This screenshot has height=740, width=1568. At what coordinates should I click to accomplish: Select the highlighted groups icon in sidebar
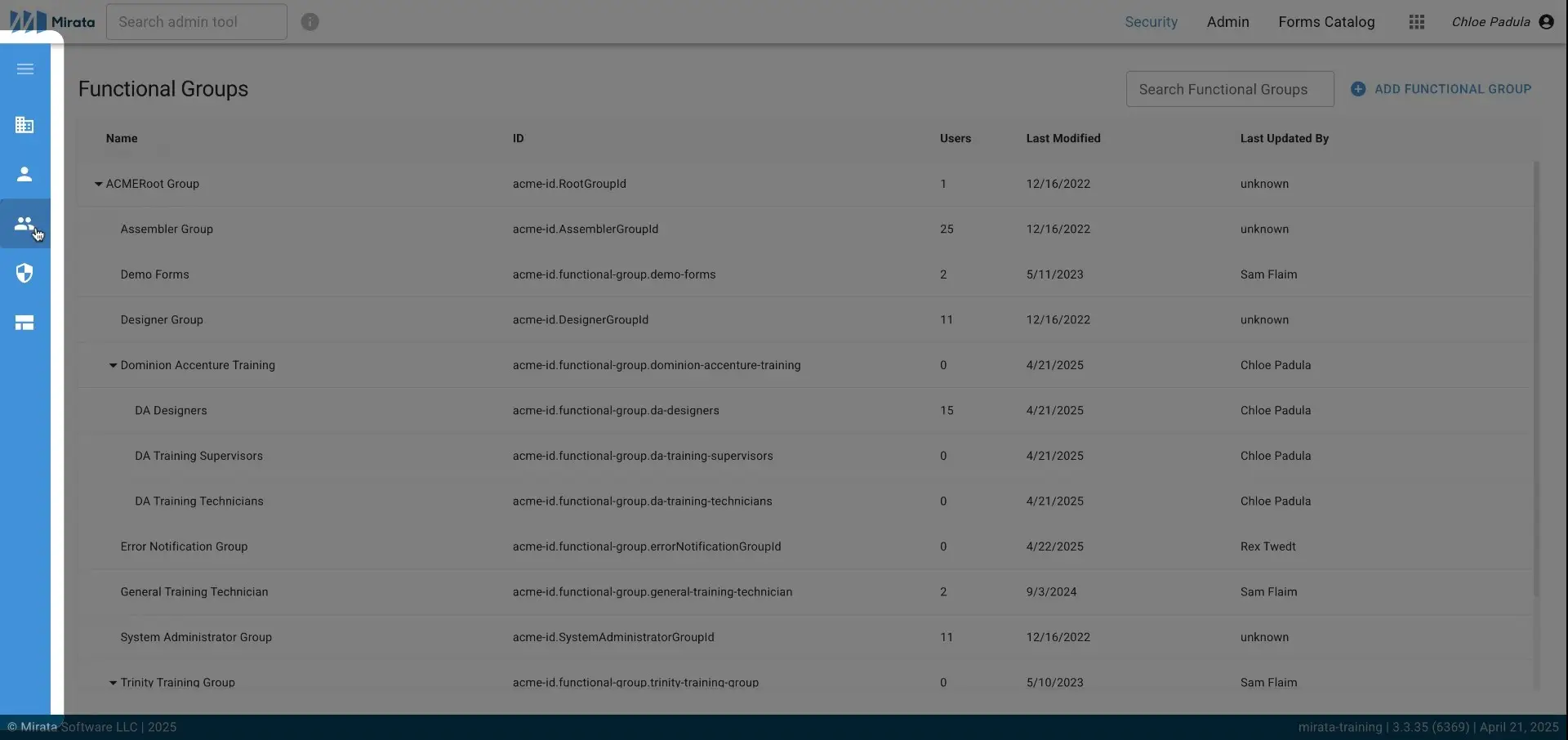click(x=24, y=222)
